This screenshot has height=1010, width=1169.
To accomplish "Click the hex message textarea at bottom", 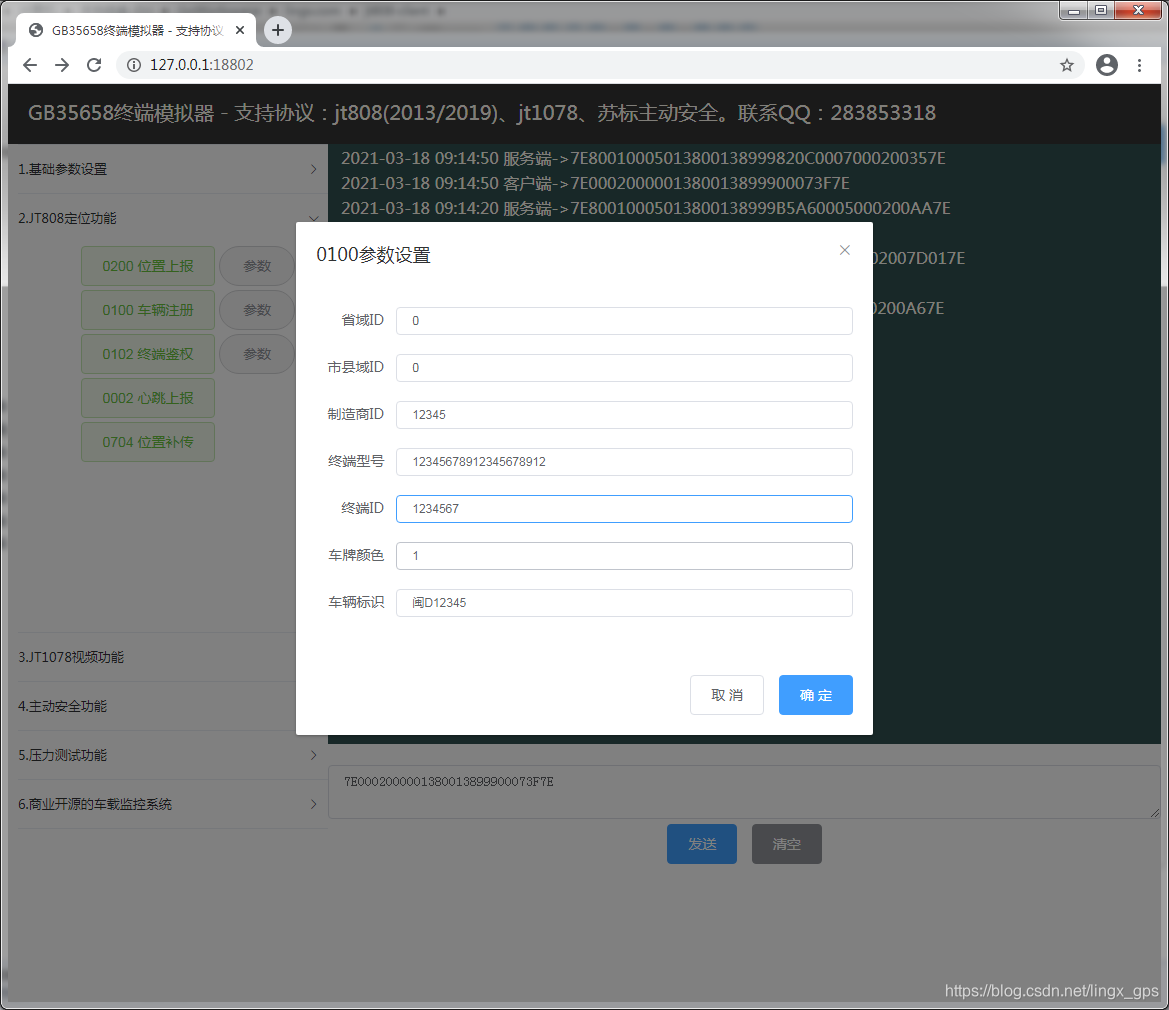I will [x=744, y=792].
